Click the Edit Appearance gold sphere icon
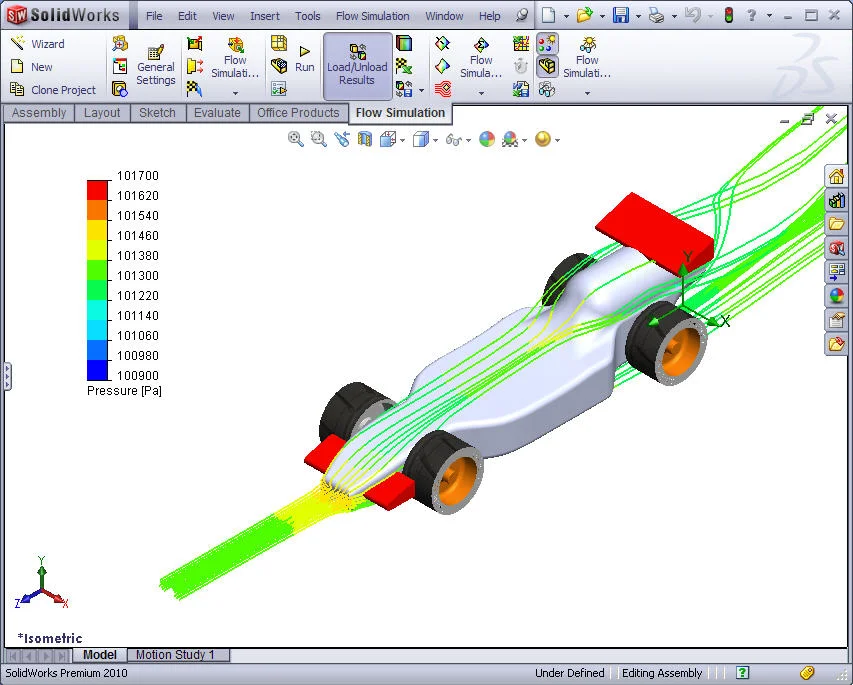 click(546, 139)
